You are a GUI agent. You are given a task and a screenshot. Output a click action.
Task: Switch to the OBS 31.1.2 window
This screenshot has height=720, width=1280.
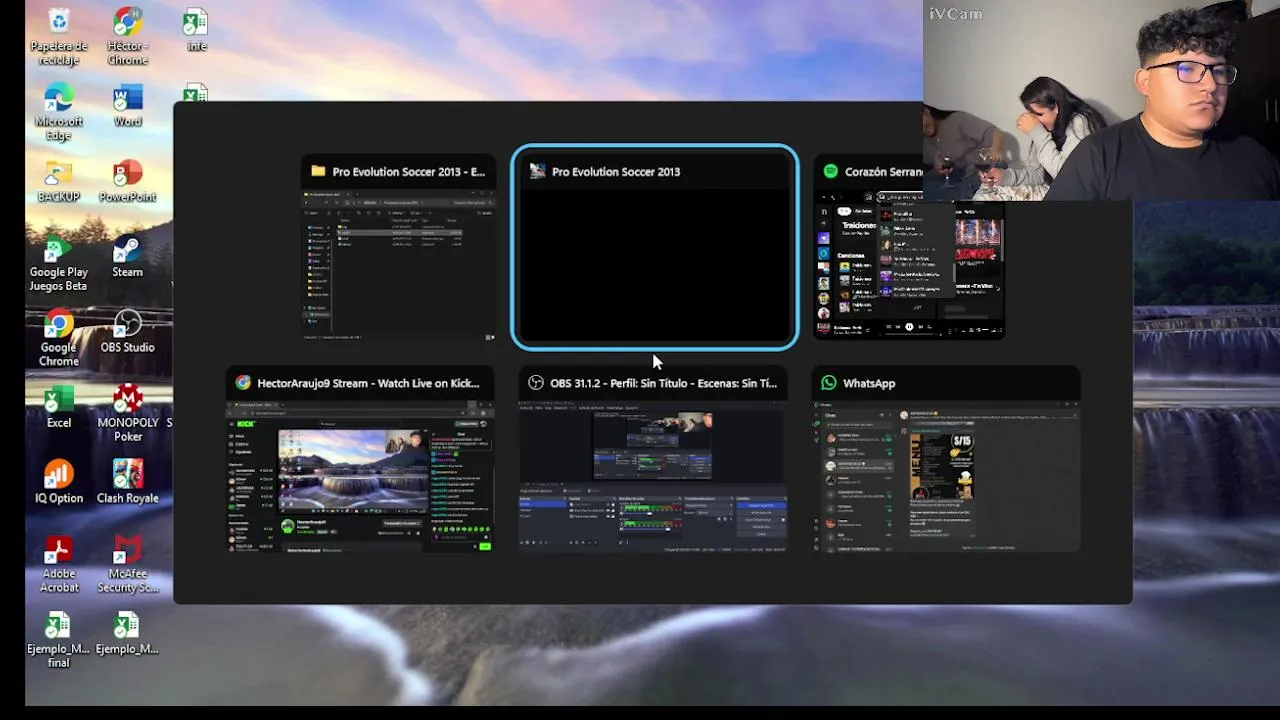point(653,460)
